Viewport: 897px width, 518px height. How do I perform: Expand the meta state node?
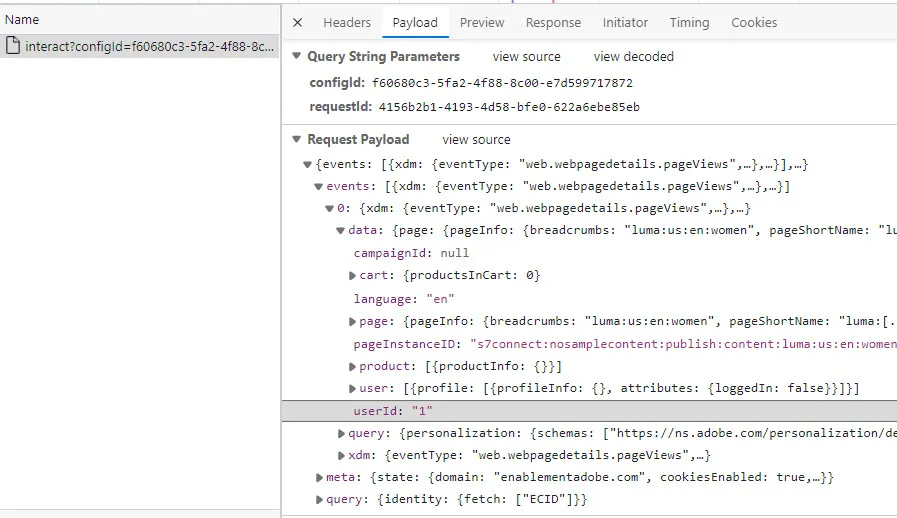pos(319,477)
